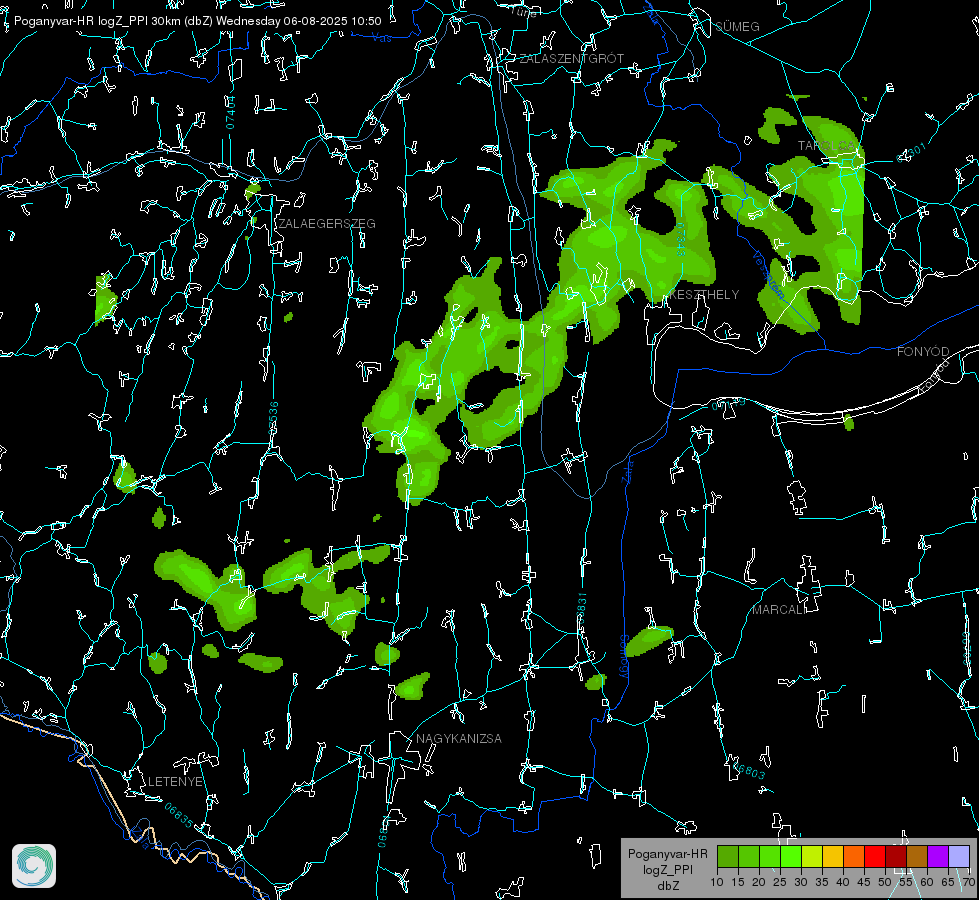Click the road number label 06835
This screenshot has width=979, height=900.
point(179,816)
